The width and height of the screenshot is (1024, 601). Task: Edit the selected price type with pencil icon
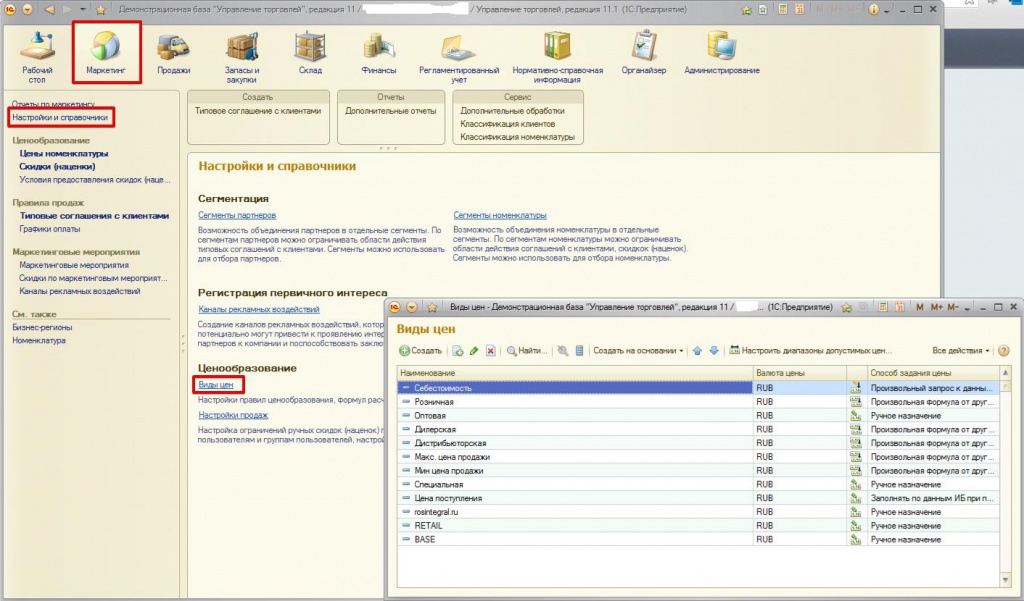(474, 351)
